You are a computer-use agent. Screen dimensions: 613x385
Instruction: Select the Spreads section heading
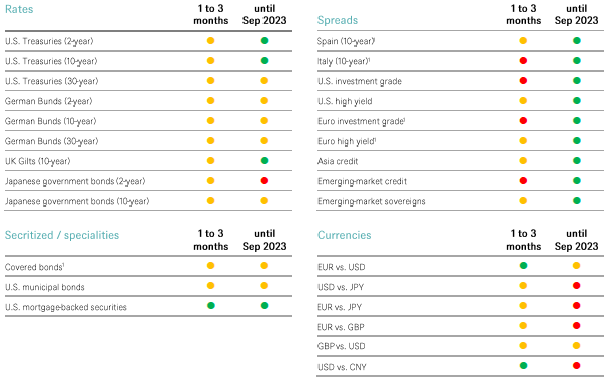[x=337, y=20]
